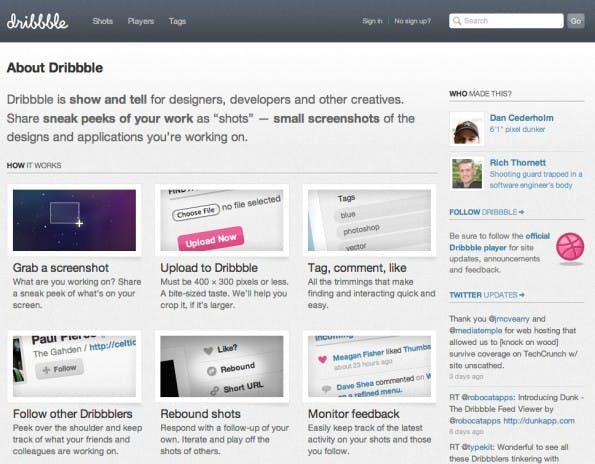Click the 'HOW IT WORKS' section label
The image size is (595, 464).
[x=34, y=165]
